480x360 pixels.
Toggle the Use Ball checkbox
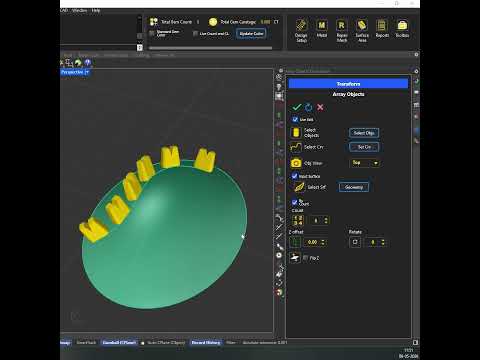(x=295, y=119)
